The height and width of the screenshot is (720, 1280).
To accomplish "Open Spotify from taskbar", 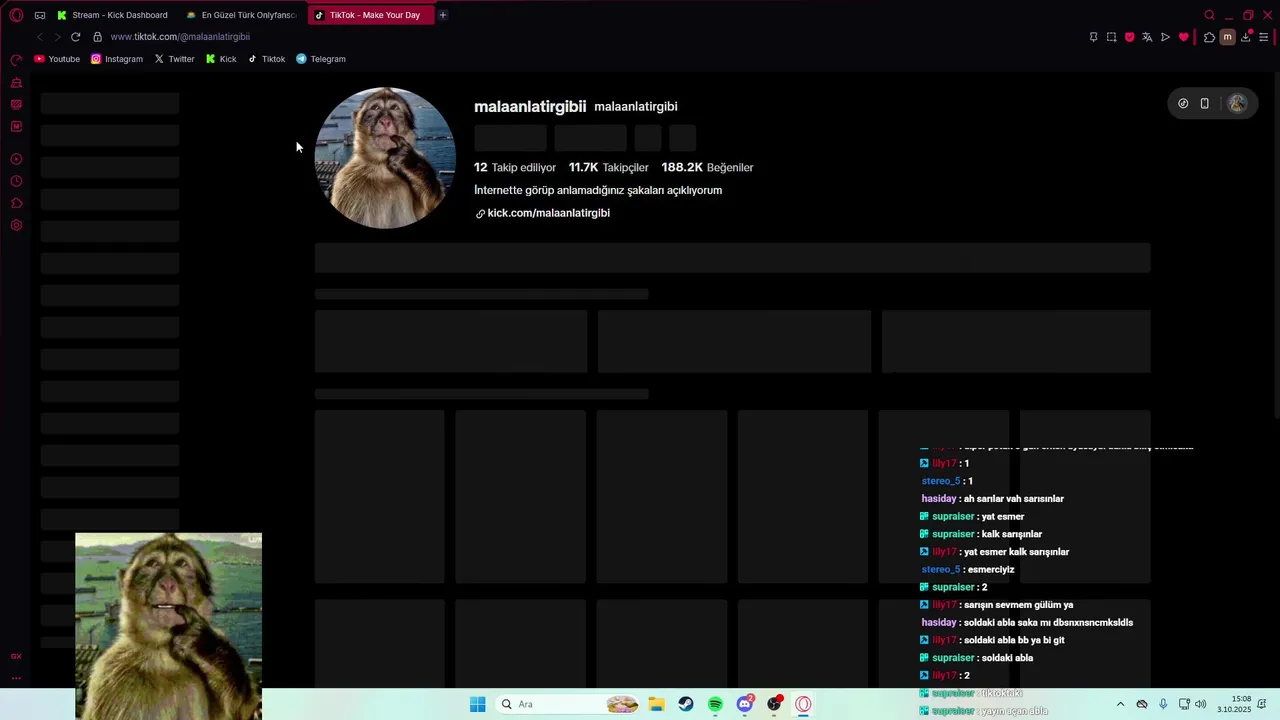I will click(715, 704).
